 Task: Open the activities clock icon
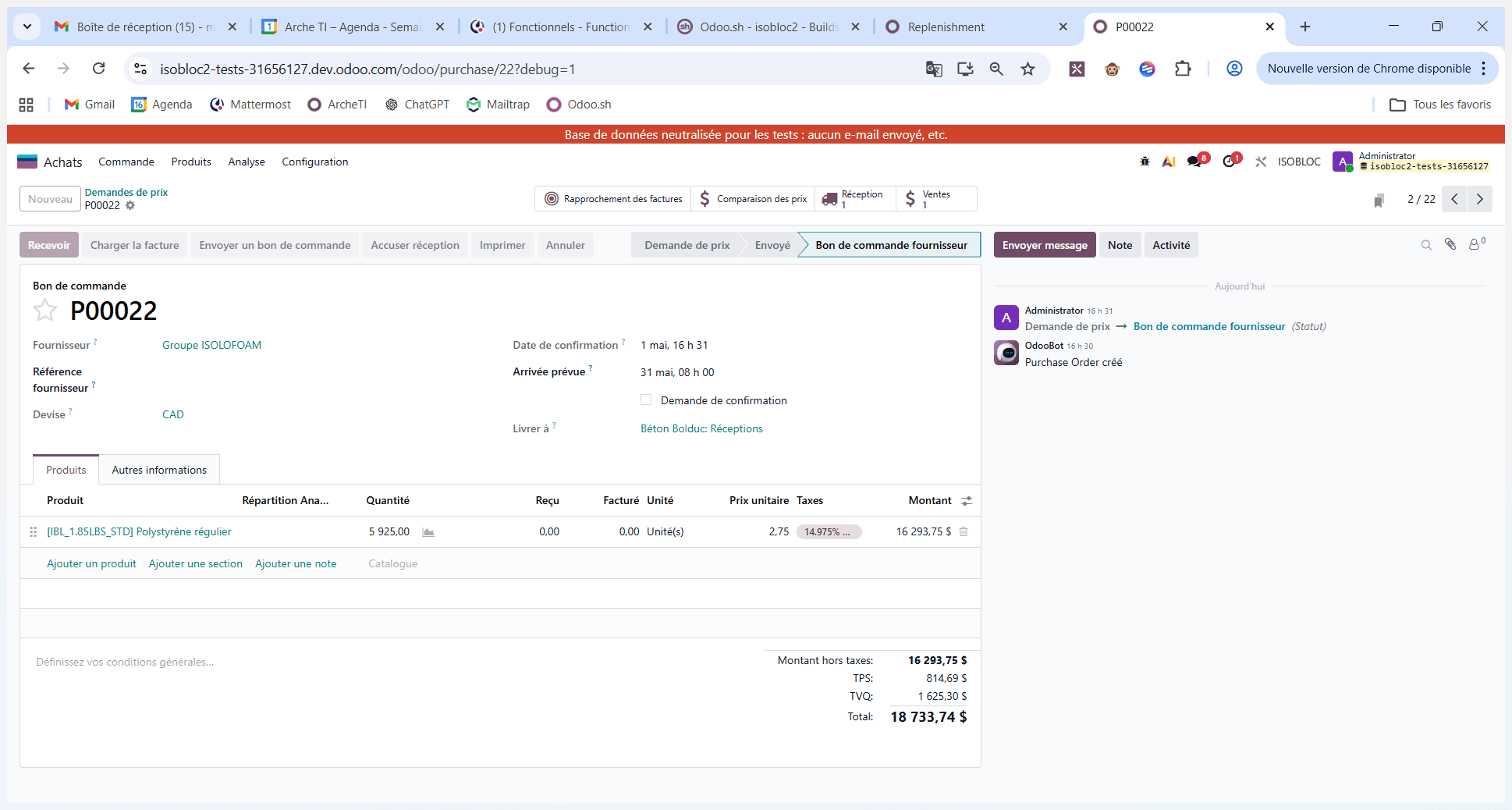(x=1230, y=162)
